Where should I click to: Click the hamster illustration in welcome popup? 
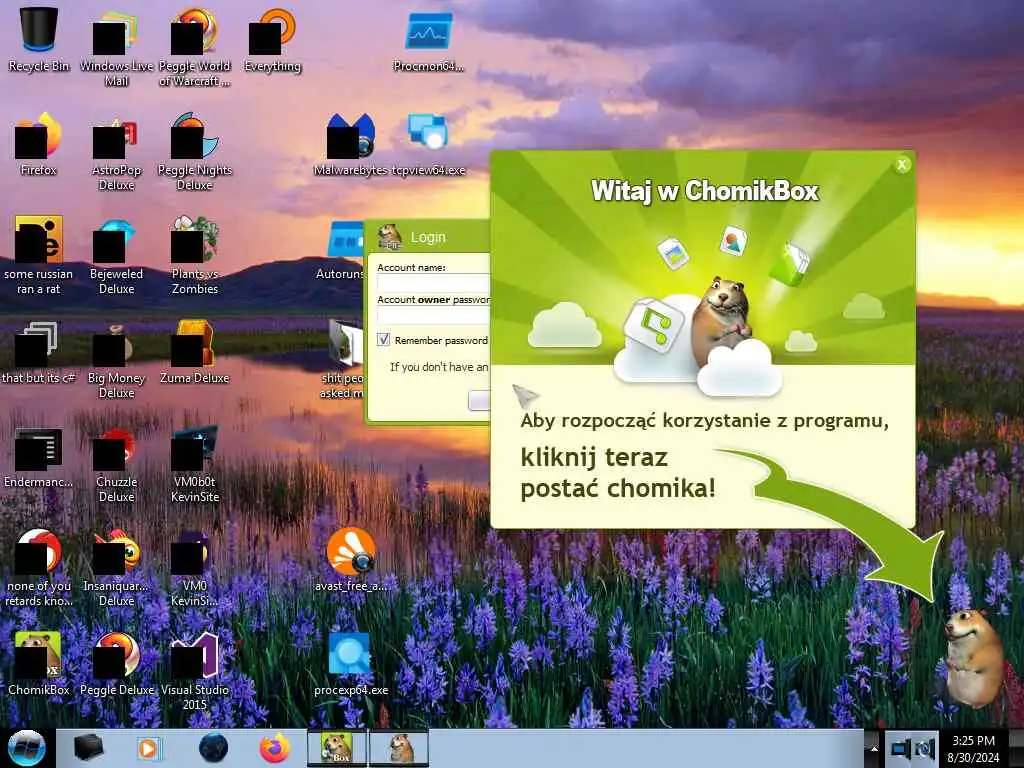pyautogui.click(x=720, y=320)
